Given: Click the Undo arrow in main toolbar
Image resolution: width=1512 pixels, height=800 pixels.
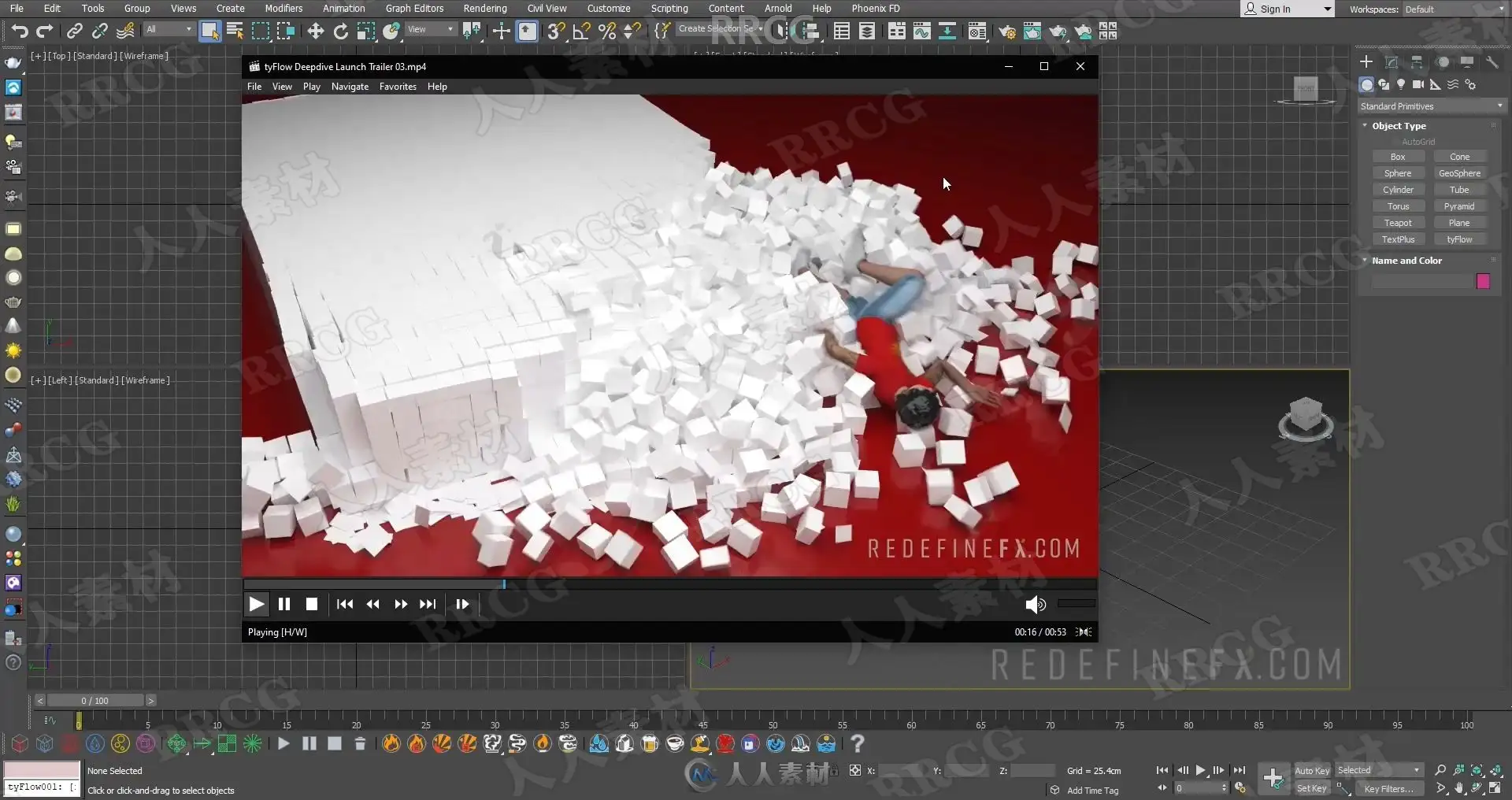Looking at the screenshot, I should point(20,31).
